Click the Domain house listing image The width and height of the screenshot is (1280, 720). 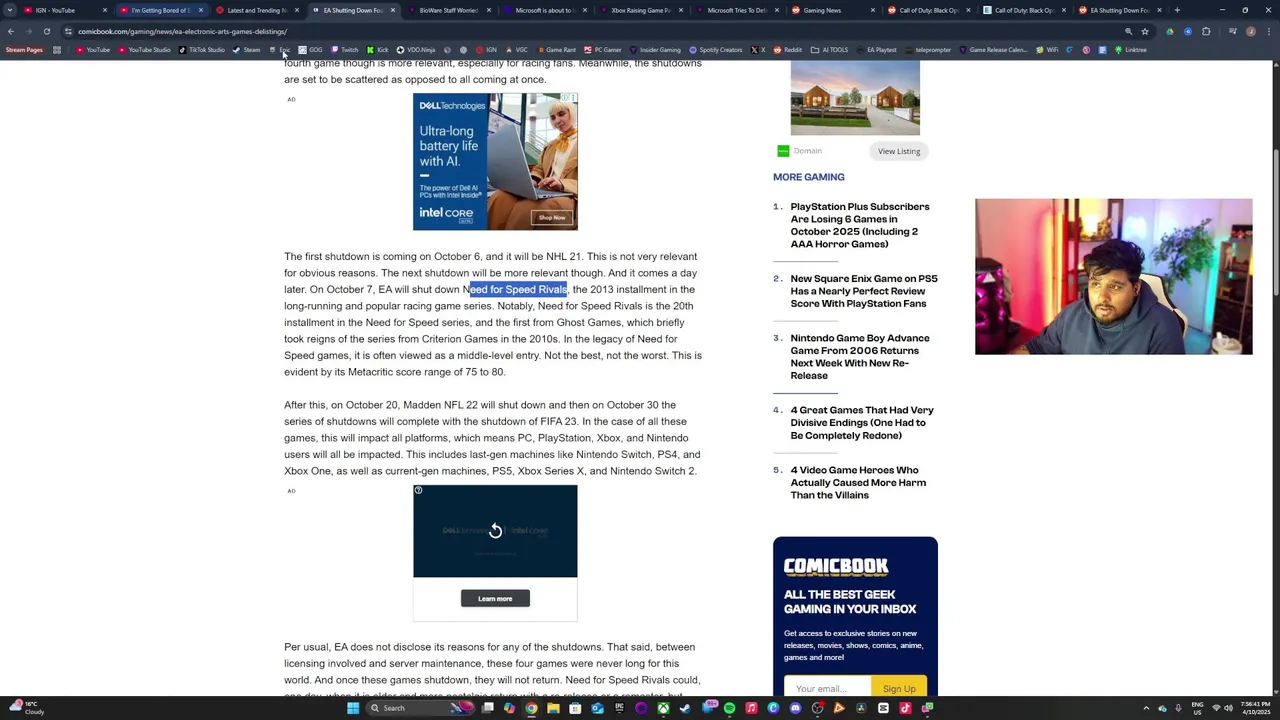tap(855, 98)
